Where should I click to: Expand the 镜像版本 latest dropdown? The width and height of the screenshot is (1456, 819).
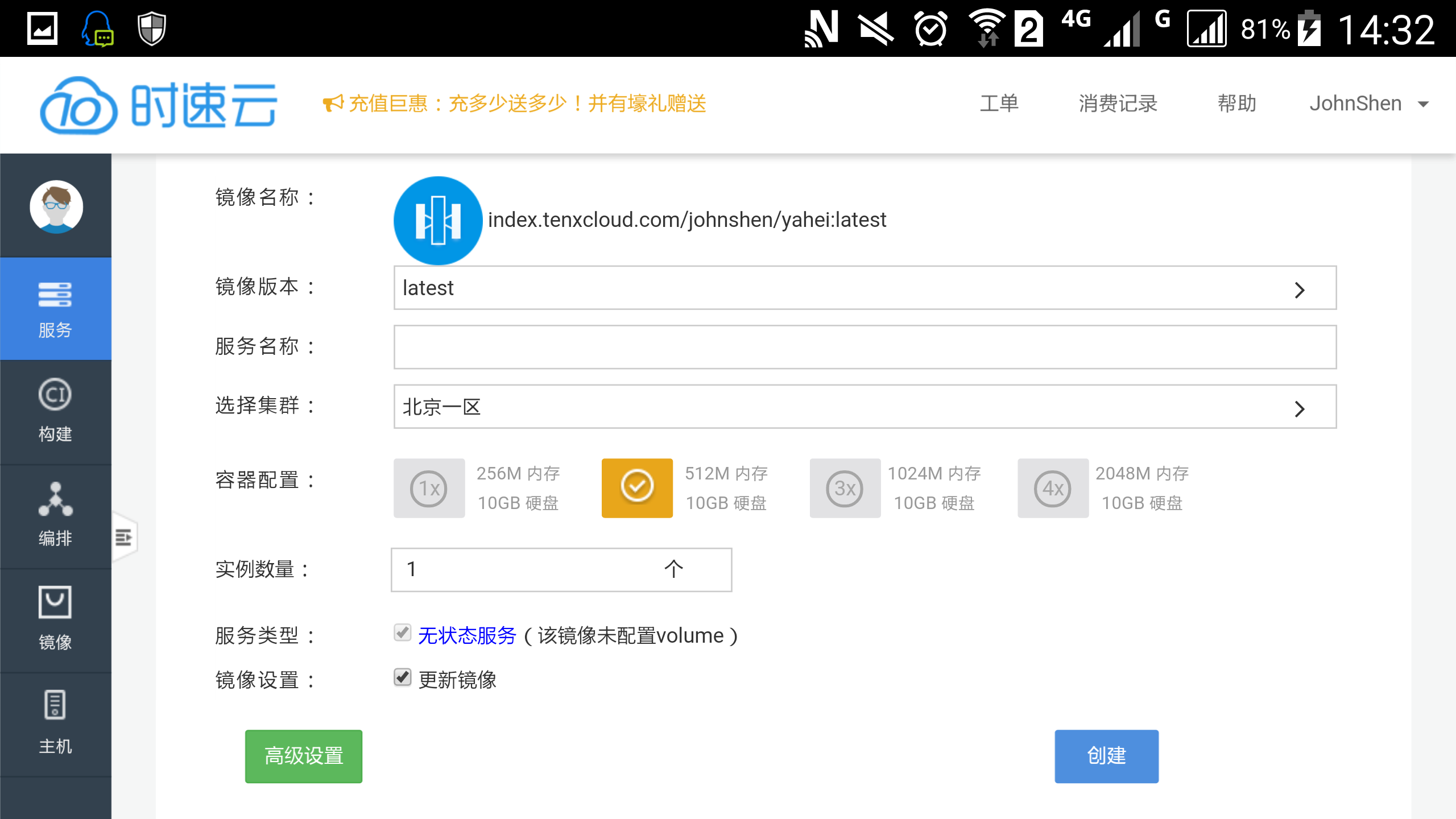coord(864,288)
